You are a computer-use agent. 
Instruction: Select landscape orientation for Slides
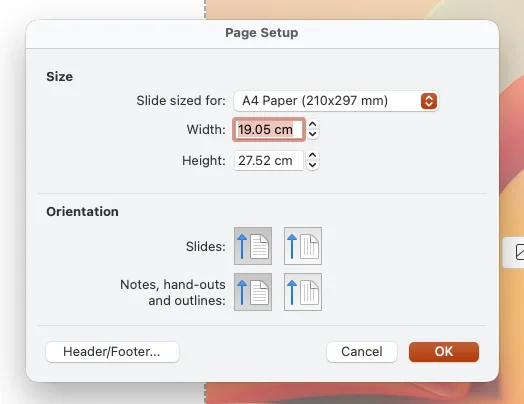coord(303,246)
